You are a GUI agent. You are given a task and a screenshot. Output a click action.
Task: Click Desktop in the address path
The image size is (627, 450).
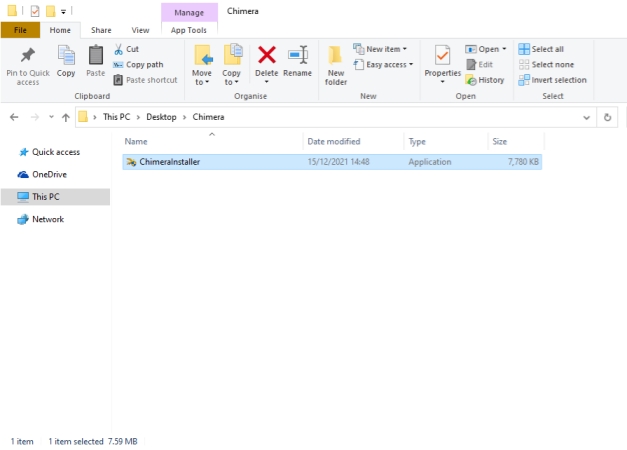pyautogui.click(x=161, y=117)
